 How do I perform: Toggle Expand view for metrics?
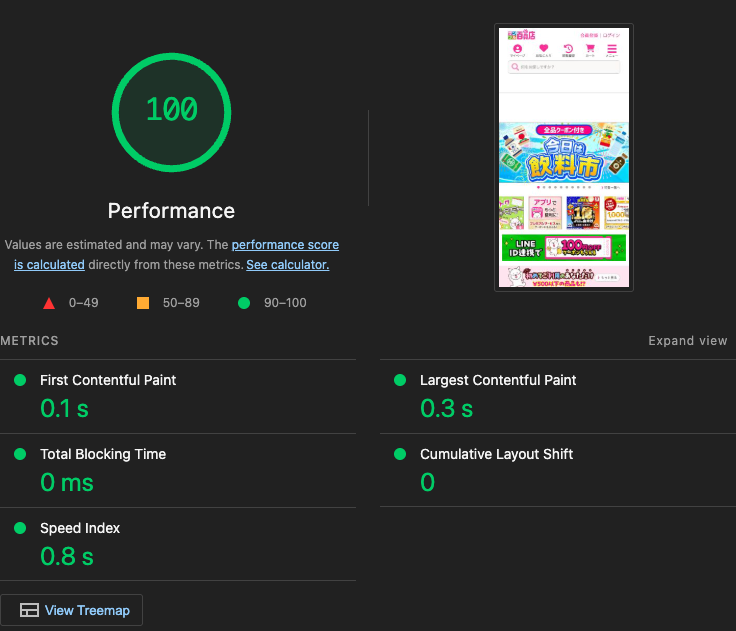click(x=688, y=341)
